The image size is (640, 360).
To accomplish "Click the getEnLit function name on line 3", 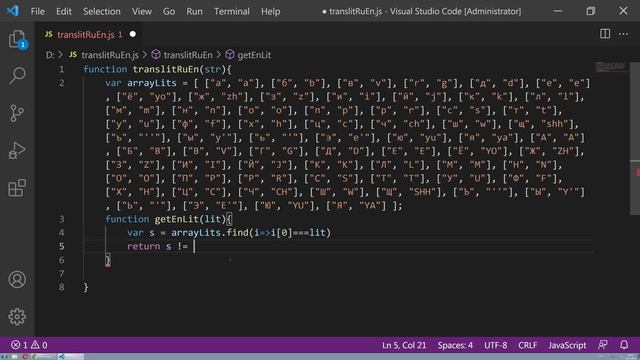I will 177,219.
